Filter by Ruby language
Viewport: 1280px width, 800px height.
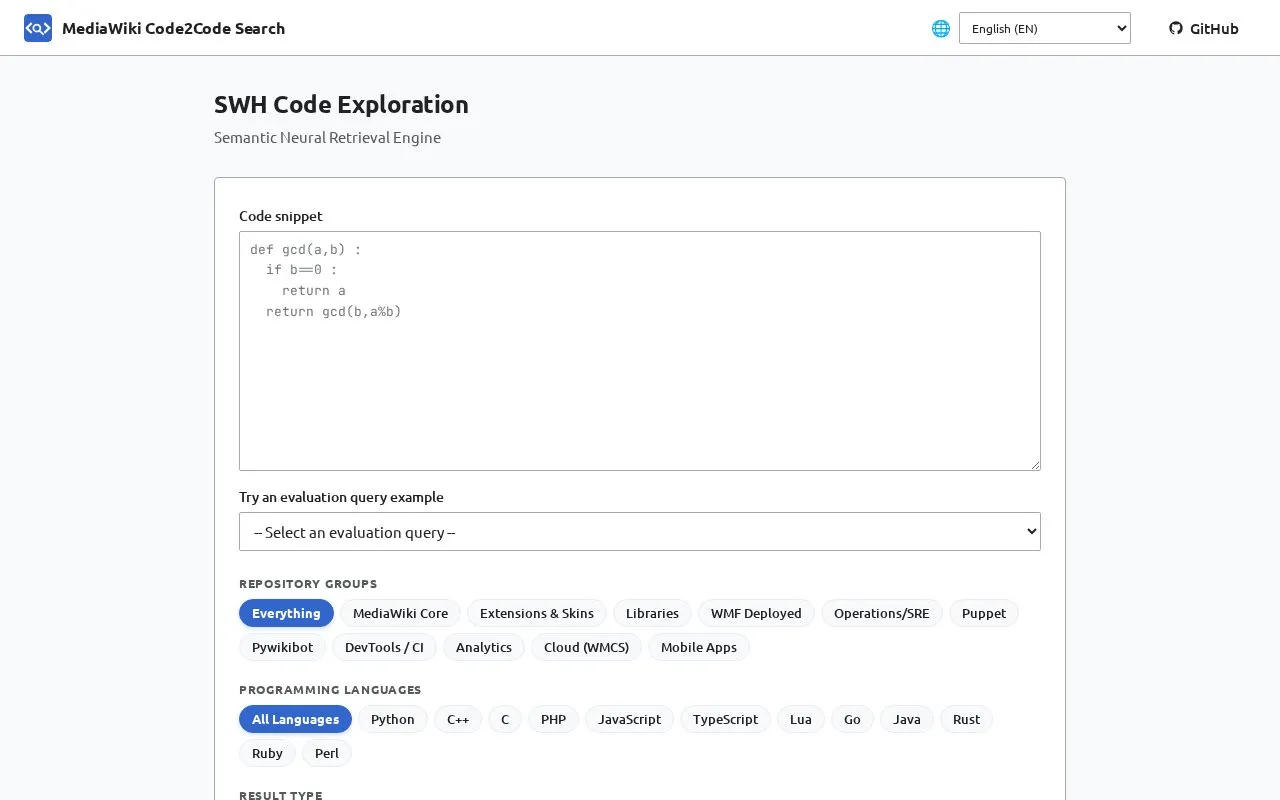pyautogui.click(x=267, y=753)
